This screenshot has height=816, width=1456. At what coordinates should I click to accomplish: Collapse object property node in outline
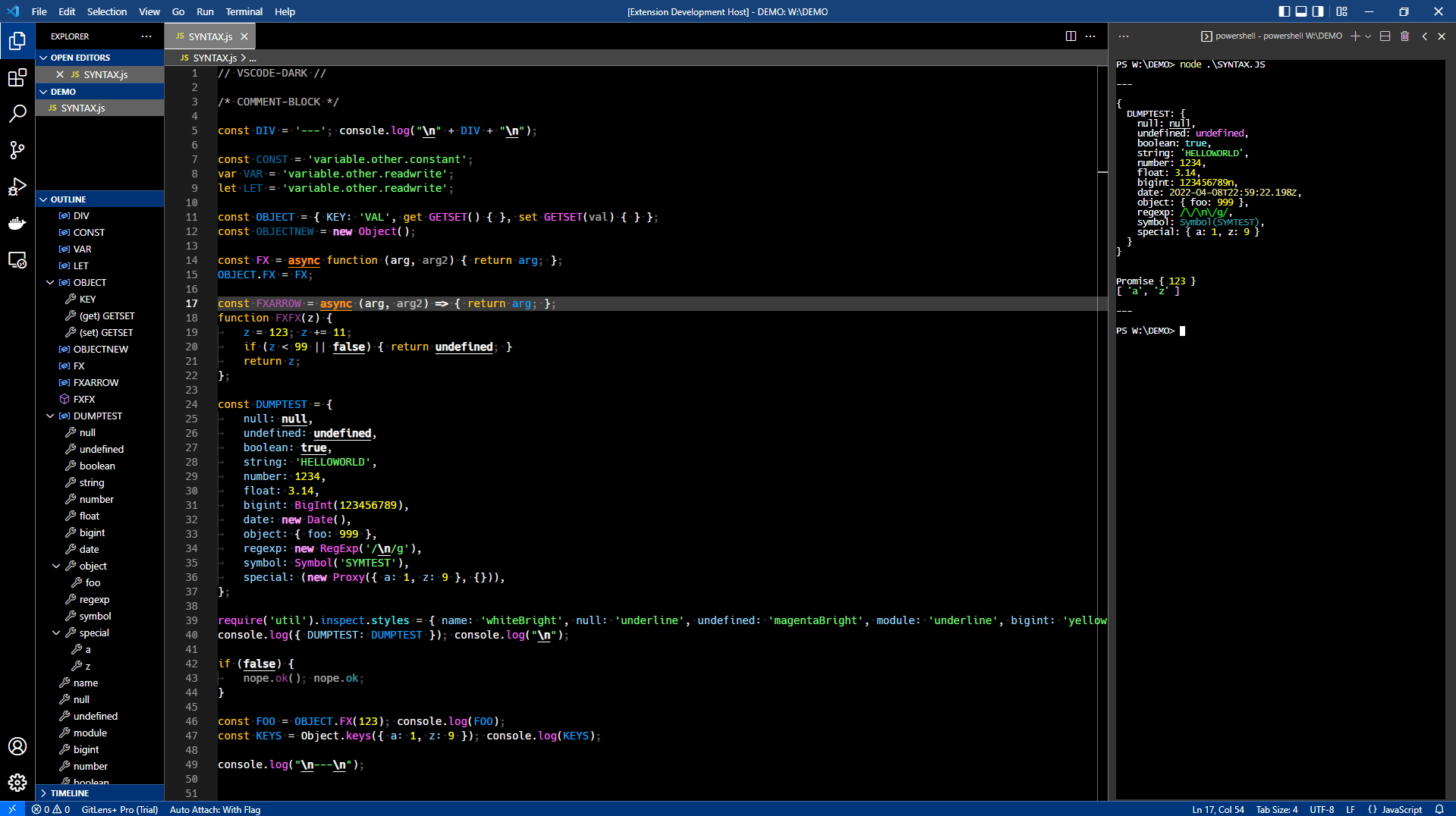click(56, 566)
